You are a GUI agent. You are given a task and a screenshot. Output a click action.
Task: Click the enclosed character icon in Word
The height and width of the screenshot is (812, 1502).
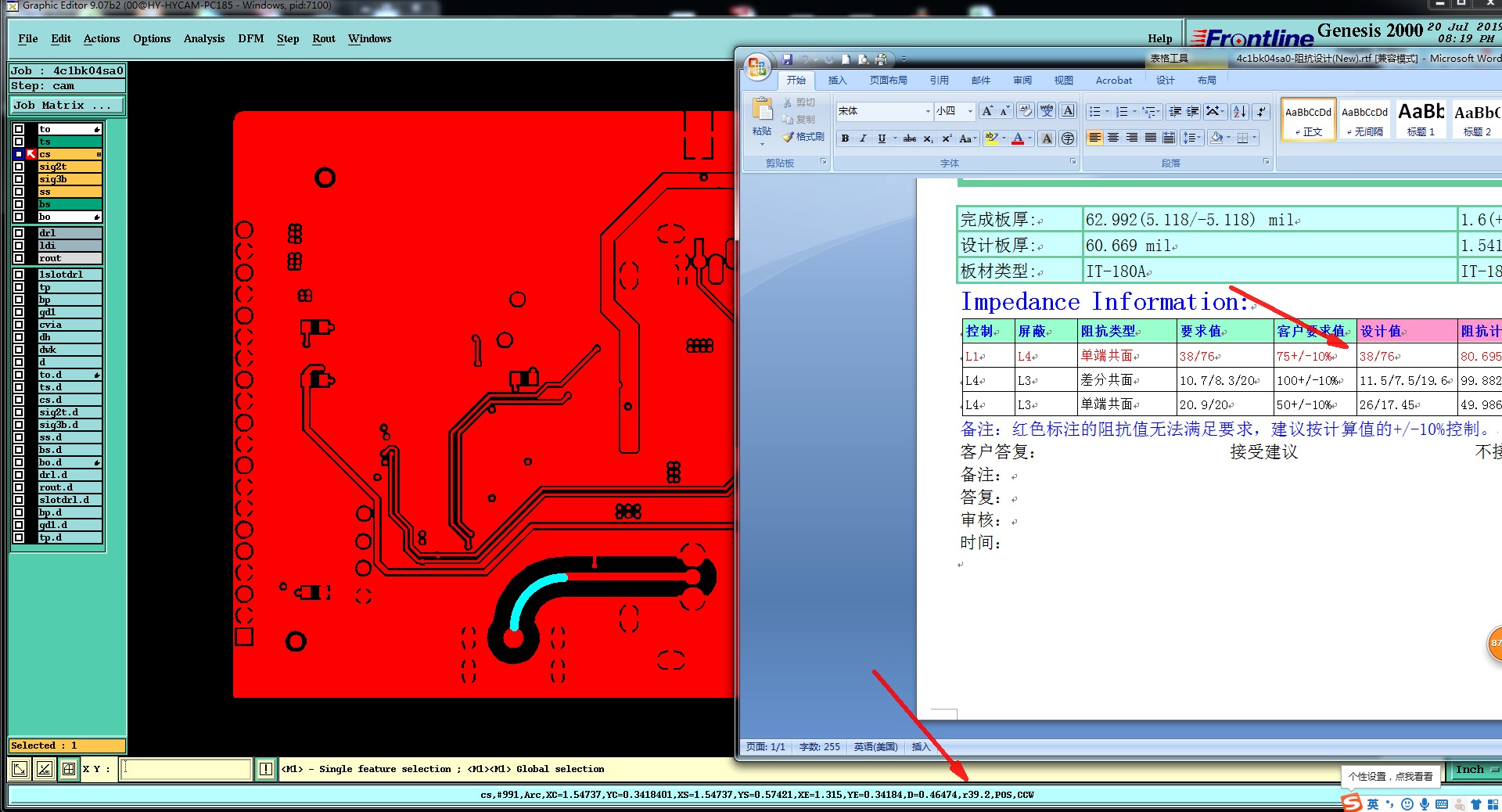click(x=1068, y=138)
